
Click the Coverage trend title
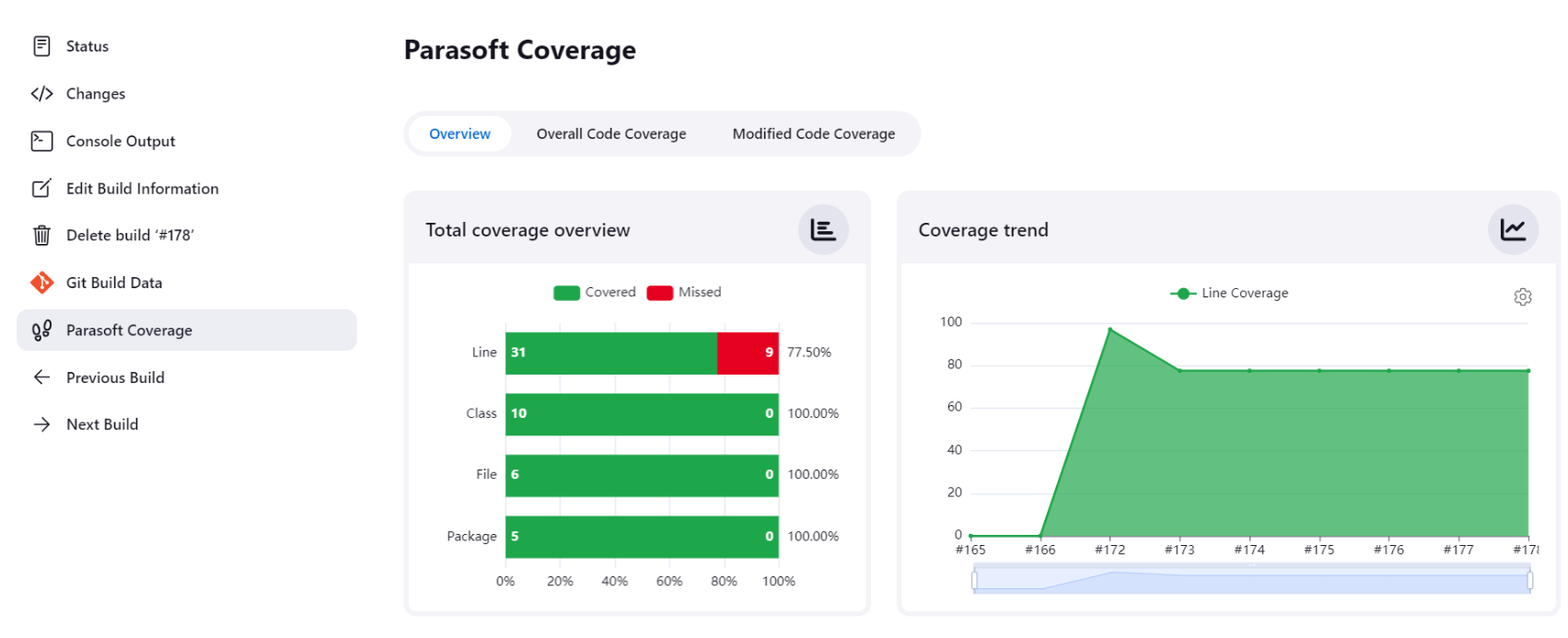(983, 230)
